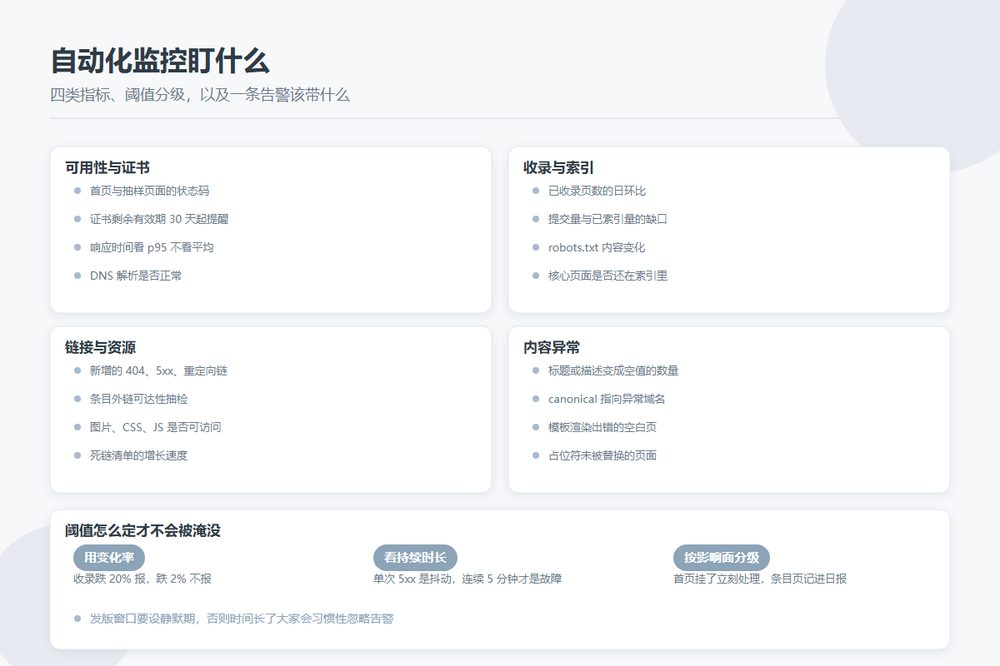Select bullet 模板渲染出错的空白页
The height and width of the screenshot is (666, 1000).
602,427
